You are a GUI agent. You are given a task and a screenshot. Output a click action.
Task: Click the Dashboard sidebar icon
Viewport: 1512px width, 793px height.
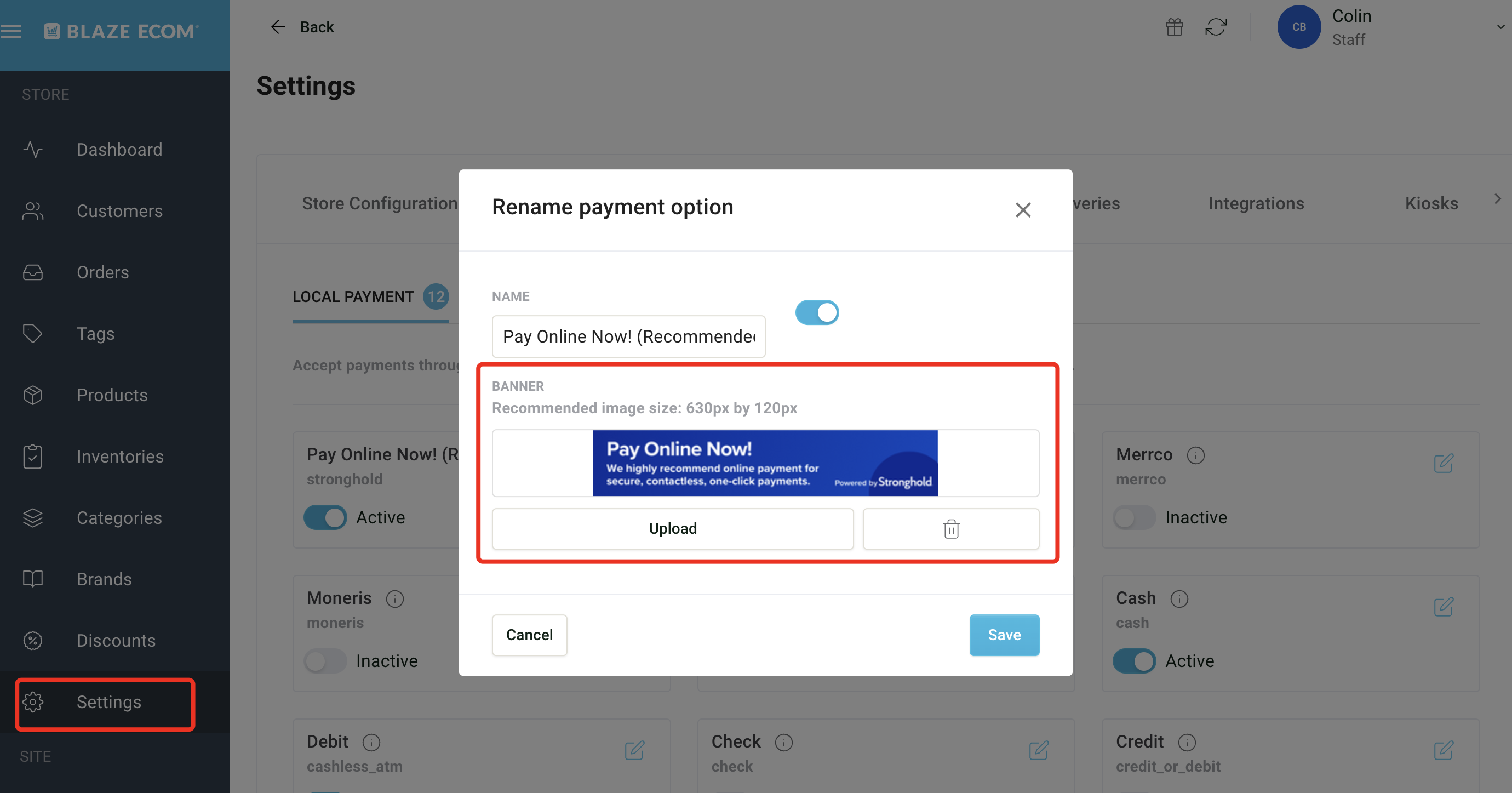click(x=34, y=149)
